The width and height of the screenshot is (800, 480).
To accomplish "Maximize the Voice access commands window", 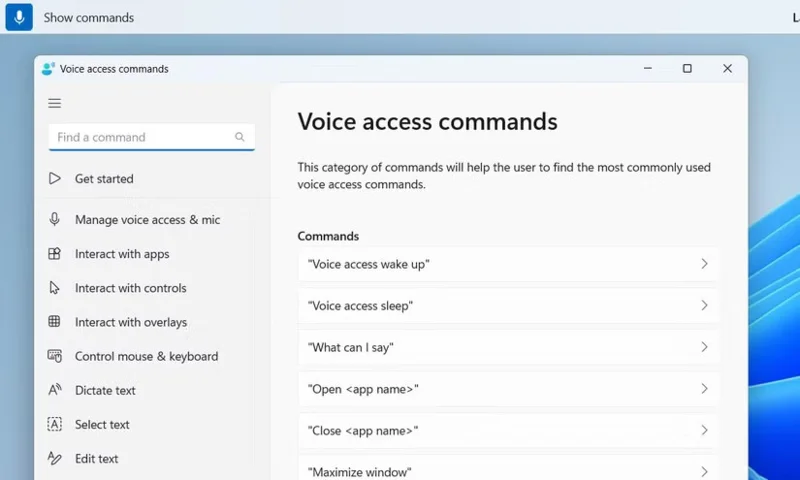I will tap(687, 69).
